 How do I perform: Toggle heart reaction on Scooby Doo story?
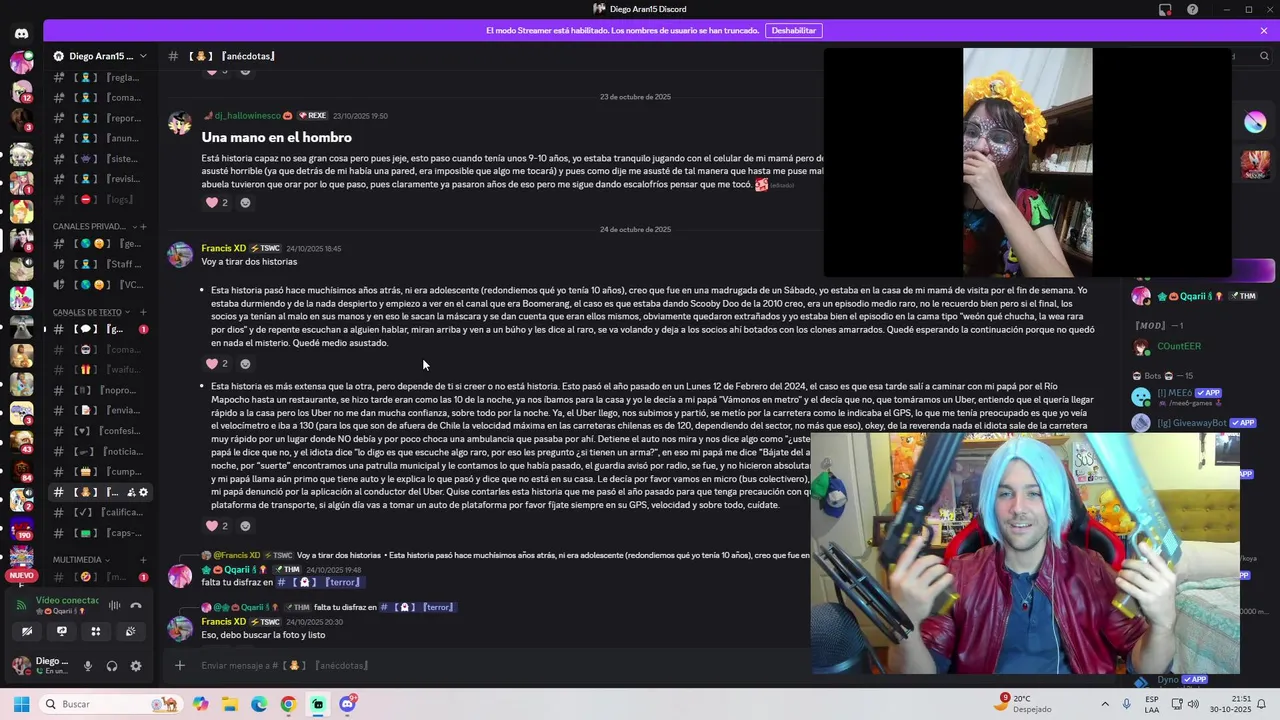[x=216, y=364]
